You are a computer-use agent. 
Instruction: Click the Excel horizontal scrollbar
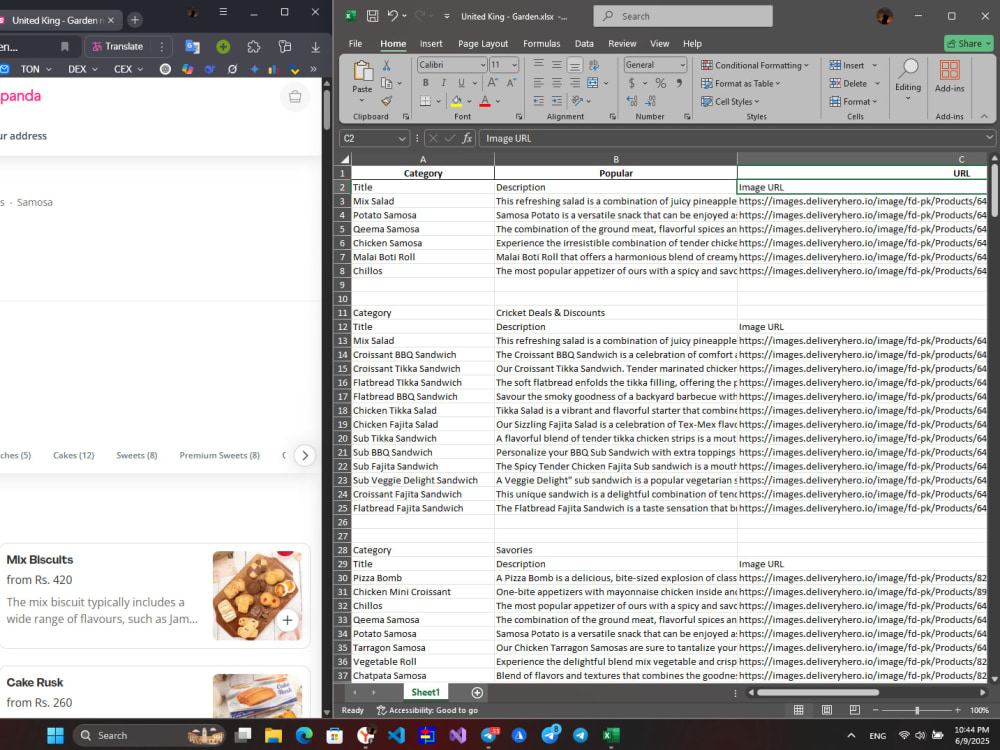(x=818, y=692)
